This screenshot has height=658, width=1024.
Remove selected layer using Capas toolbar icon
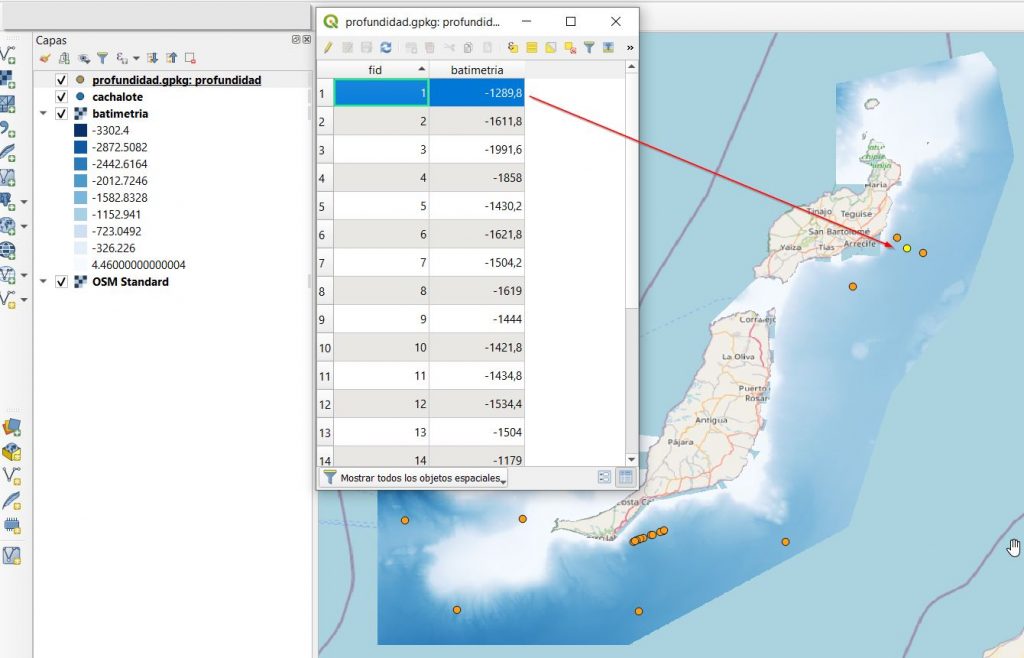pyautogui.click(x=191, y=58)
